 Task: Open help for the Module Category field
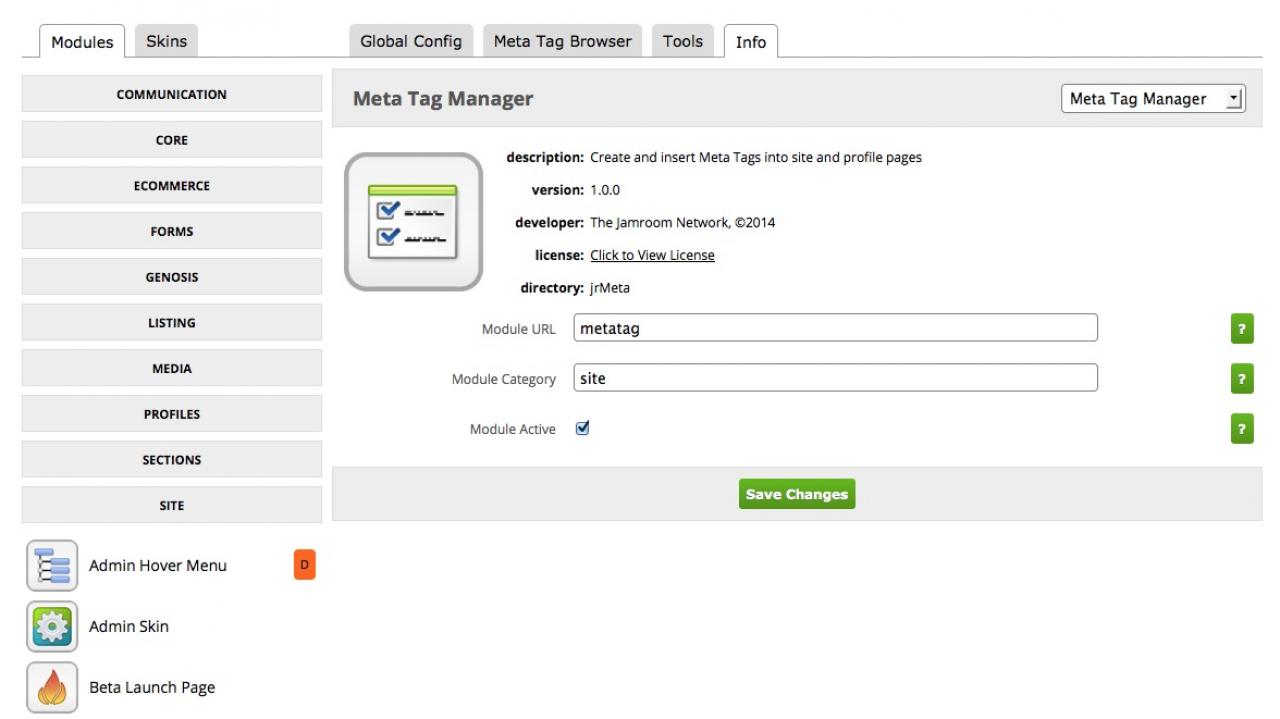coord(1241,379)
